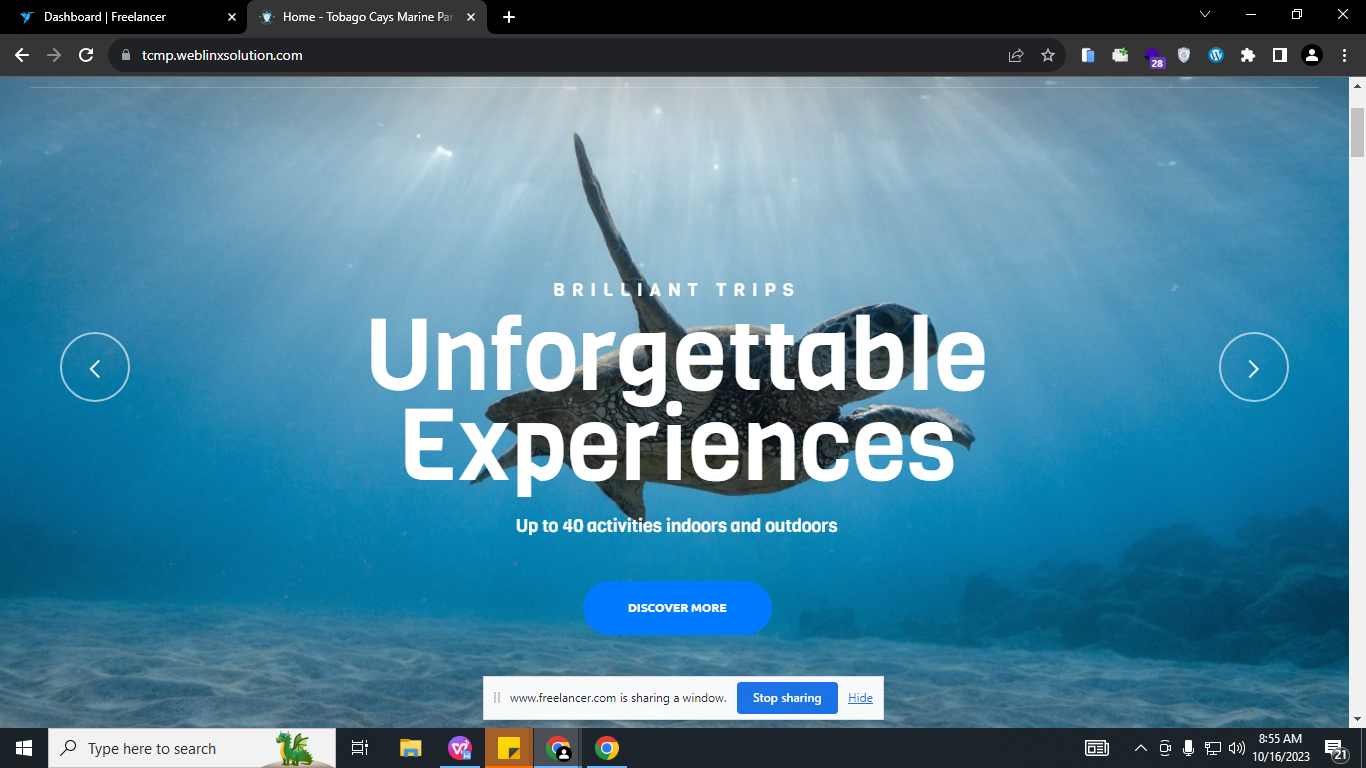Open Chrome's three-dot menu
This screenshot has width=1366, height=768.
coord(1343,56)
